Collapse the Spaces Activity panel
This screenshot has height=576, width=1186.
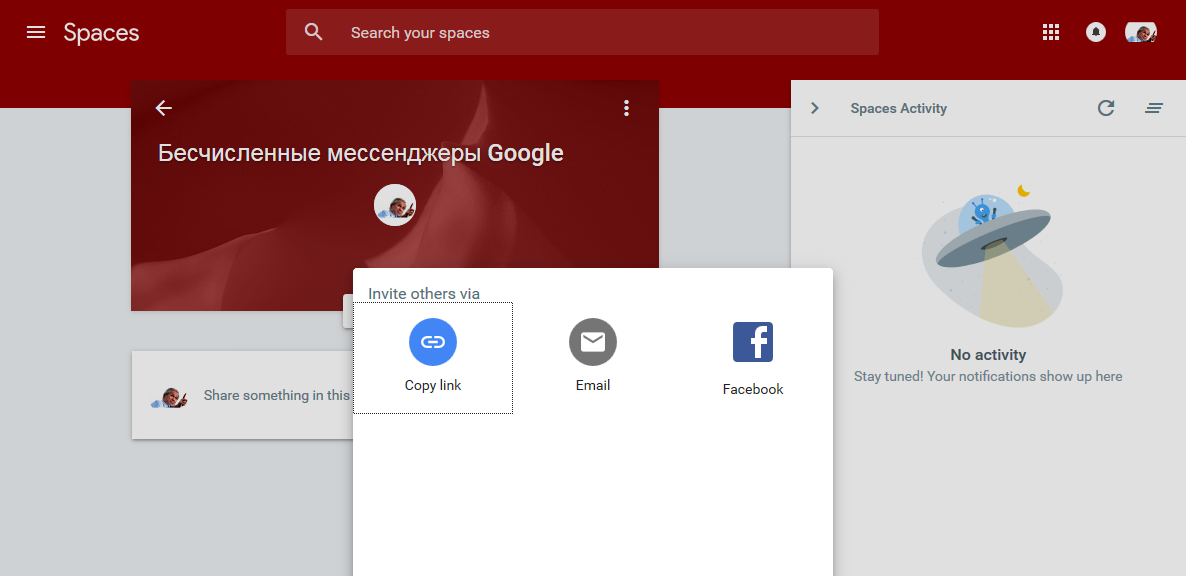click(814, 108)
